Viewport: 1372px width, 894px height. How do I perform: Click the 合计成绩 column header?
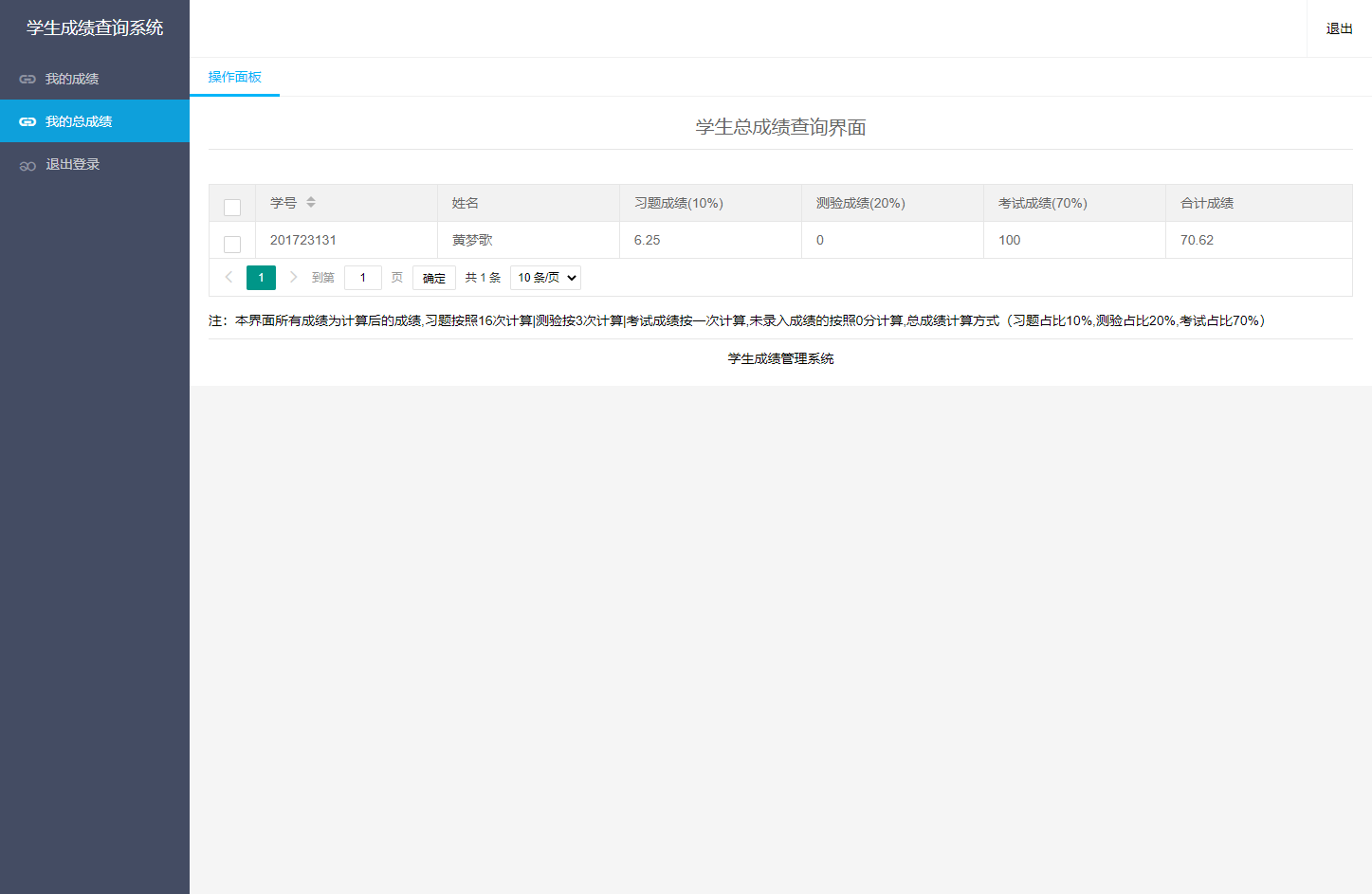tap(1207, 202)
